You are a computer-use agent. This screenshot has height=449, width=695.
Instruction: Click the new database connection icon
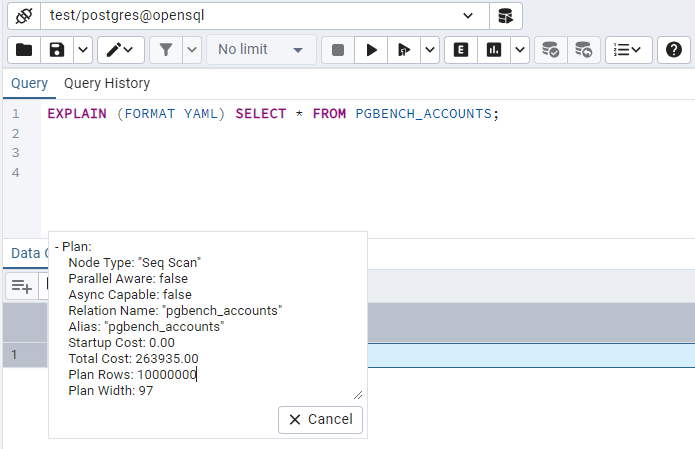(505, 16)
